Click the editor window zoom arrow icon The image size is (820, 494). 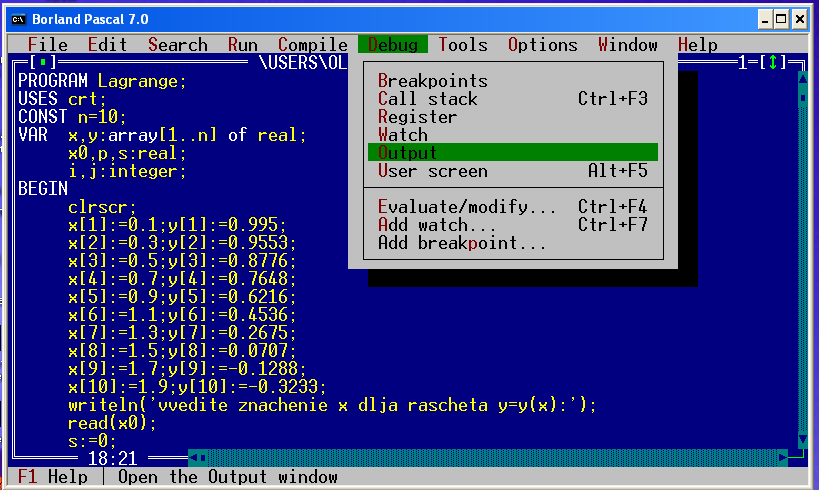pyautogui.click(x=772, y=63)
